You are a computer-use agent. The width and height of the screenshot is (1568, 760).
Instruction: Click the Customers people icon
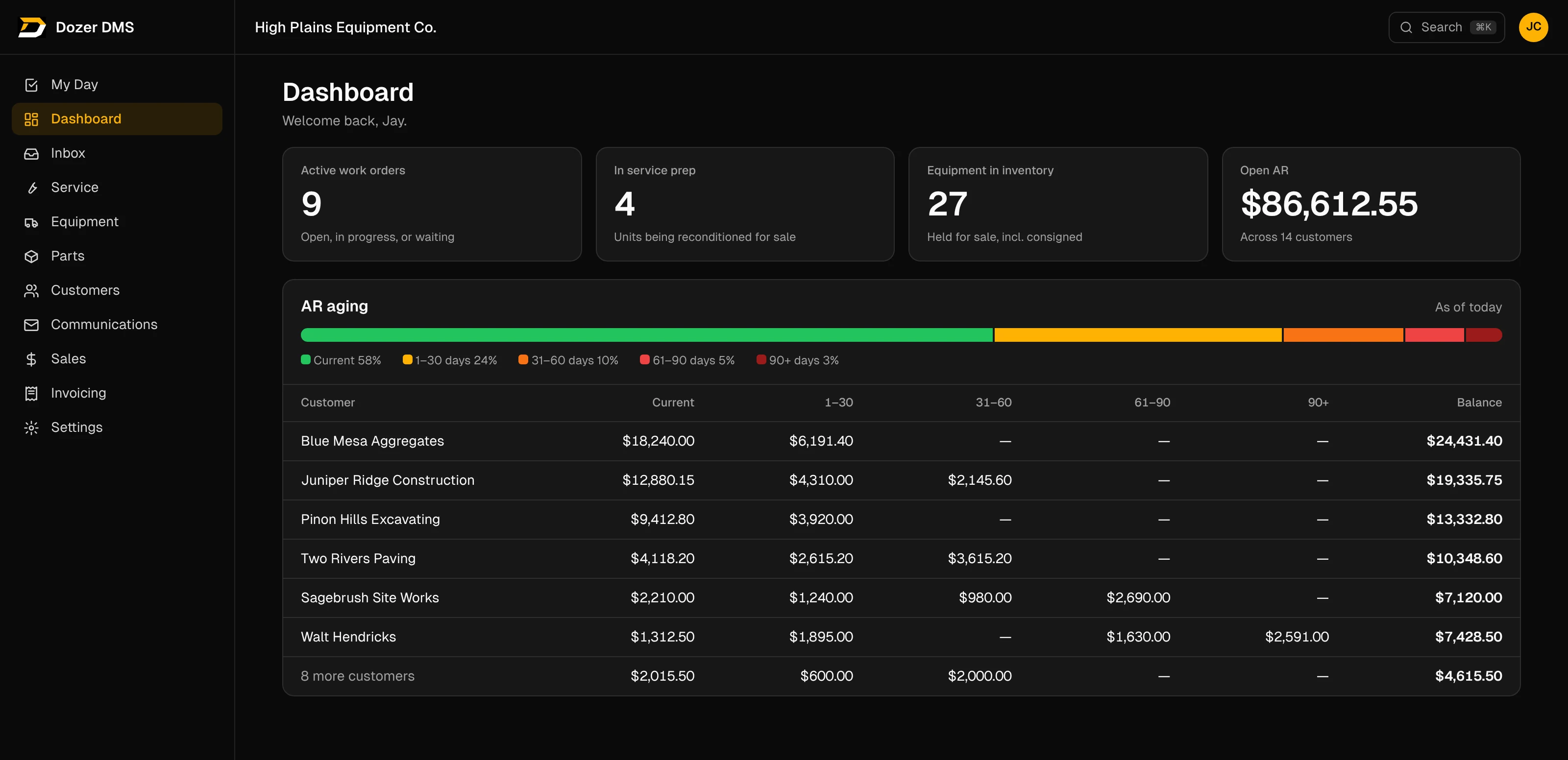[x=31, y=290]
